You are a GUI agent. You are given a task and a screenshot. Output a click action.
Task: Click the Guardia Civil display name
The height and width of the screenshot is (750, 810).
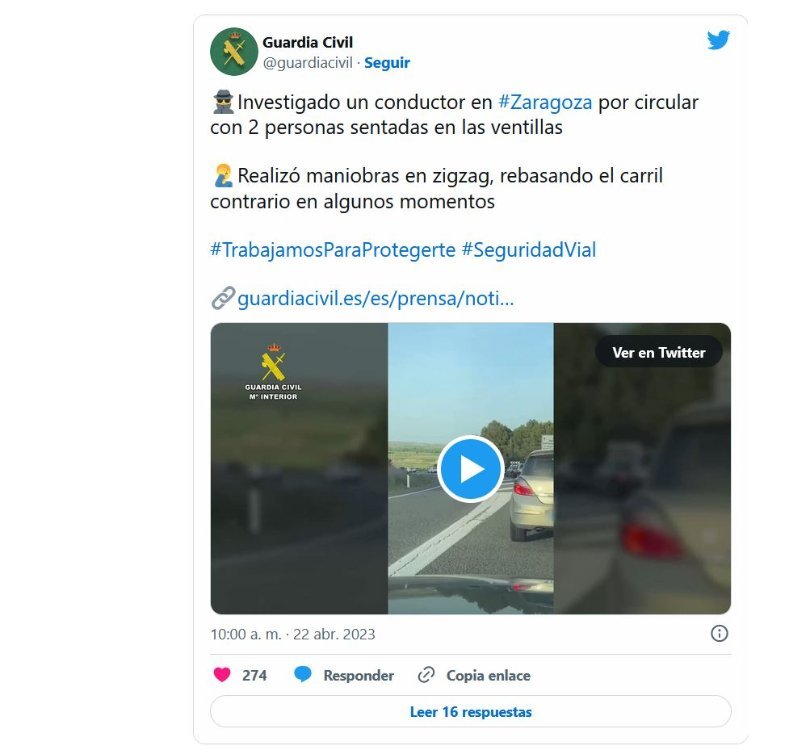(307, 42)
